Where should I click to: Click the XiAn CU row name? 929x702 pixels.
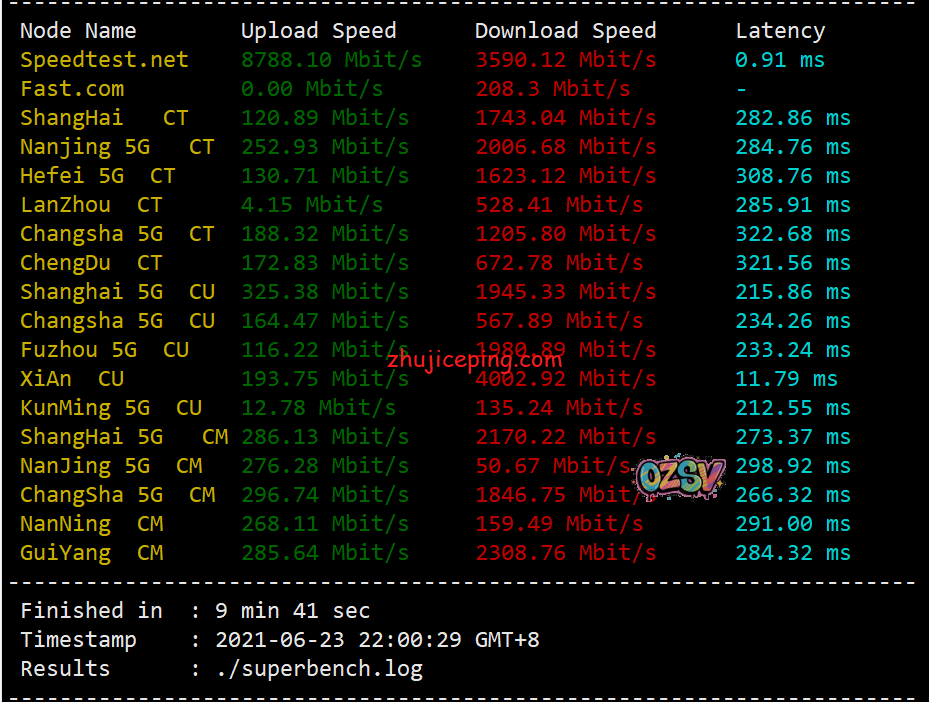pos(72,379)
